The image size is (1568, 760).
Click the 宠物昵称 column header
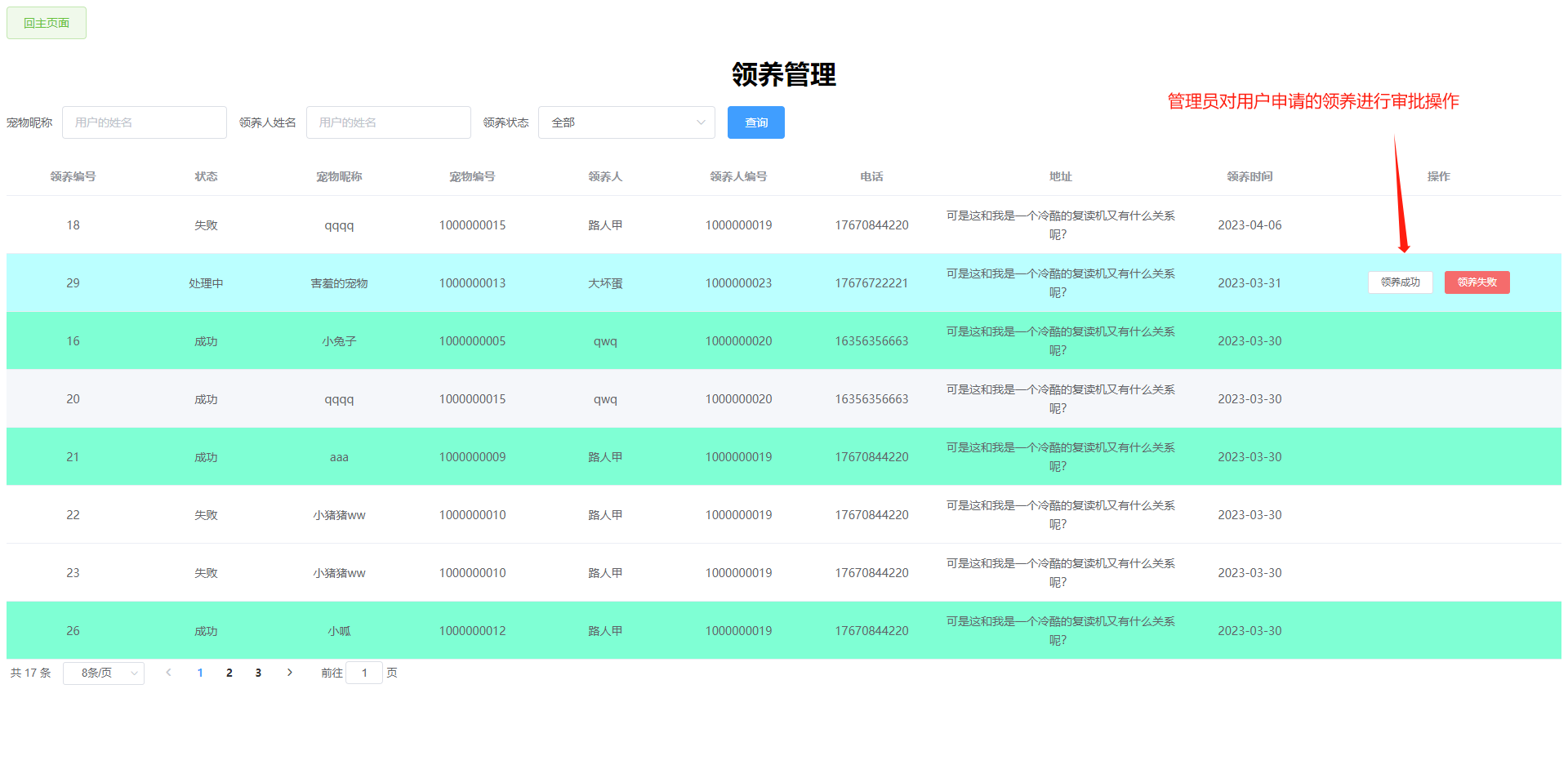pos(339,176)
